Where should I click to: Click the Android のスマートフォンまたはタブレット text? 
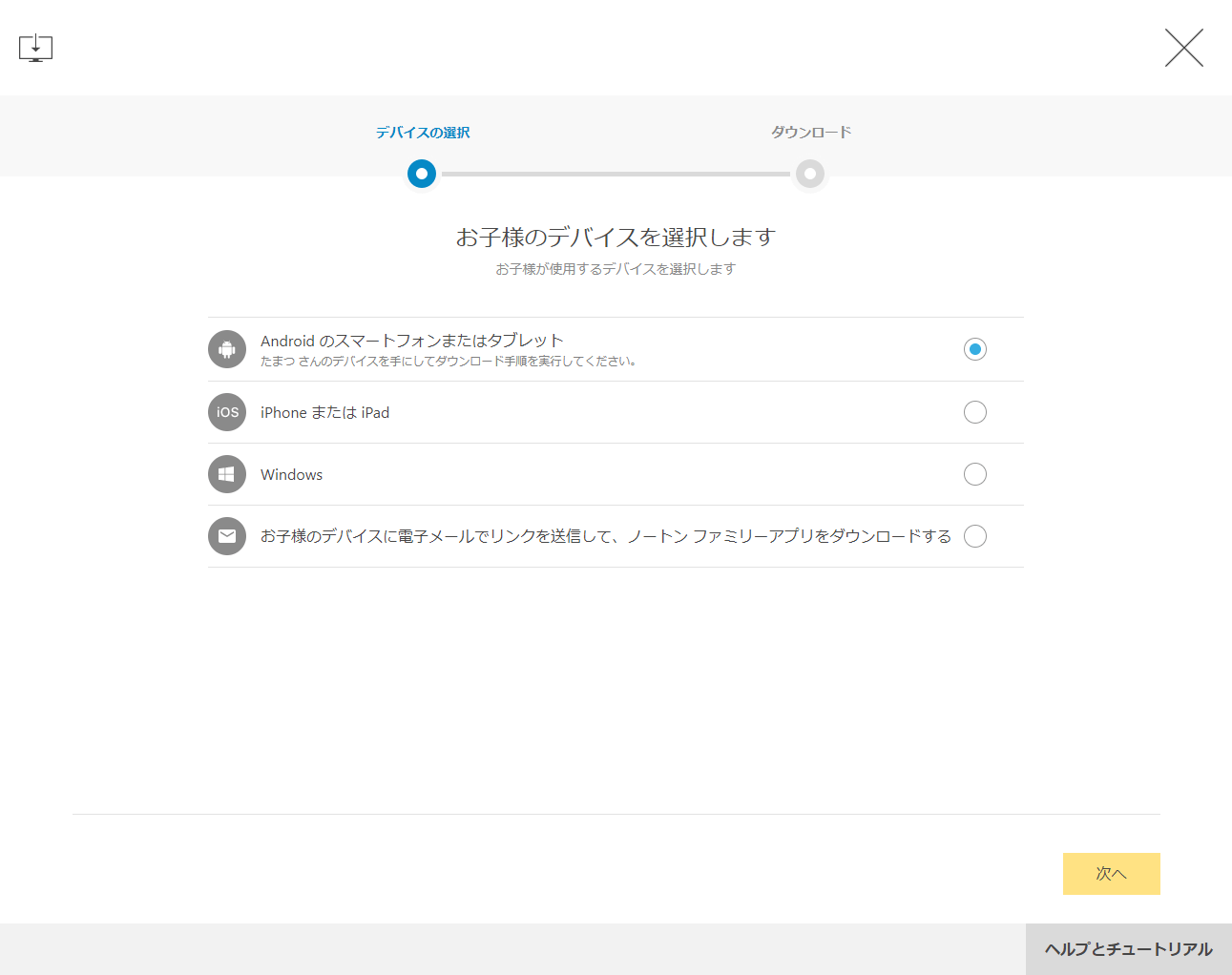point(411,341)
